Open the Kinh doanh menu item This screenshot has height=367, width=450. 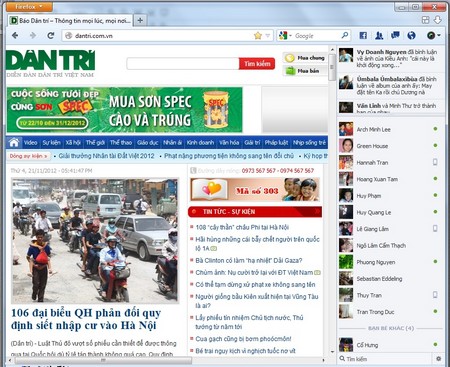click(200, 143)
